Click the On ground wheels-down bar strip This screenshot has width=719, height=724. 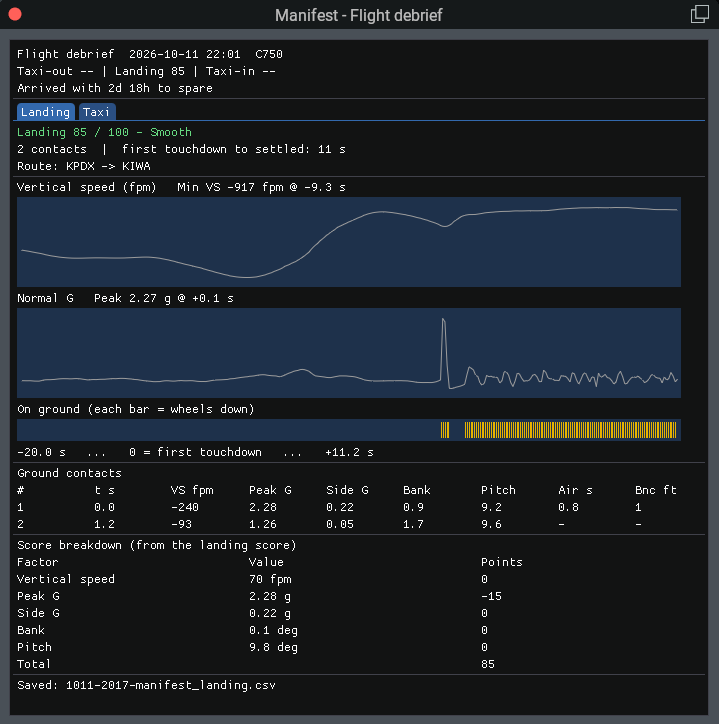349,430
